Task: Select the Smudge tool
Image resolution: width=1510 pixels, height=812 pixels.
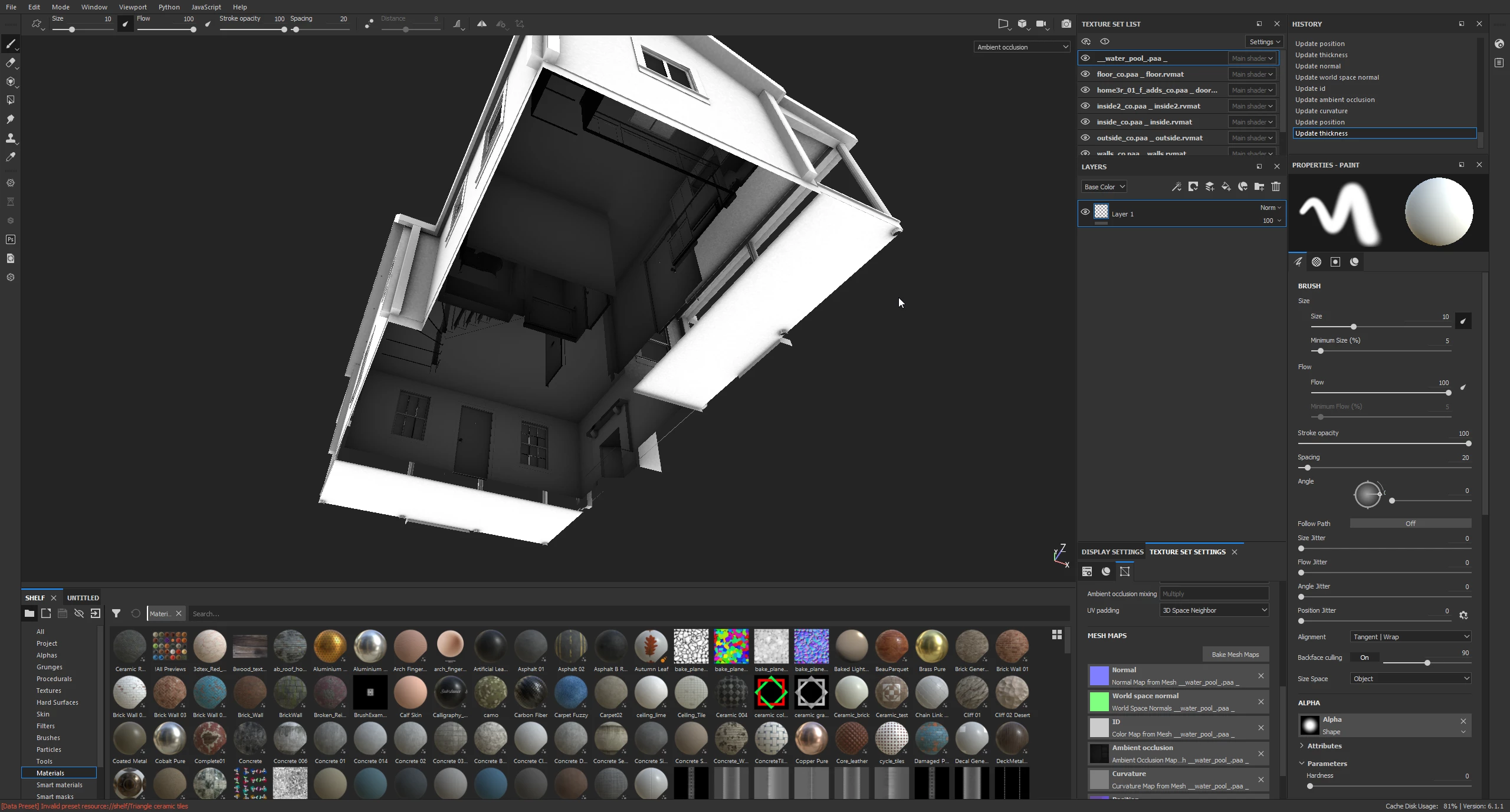Action: click(10, 119)
